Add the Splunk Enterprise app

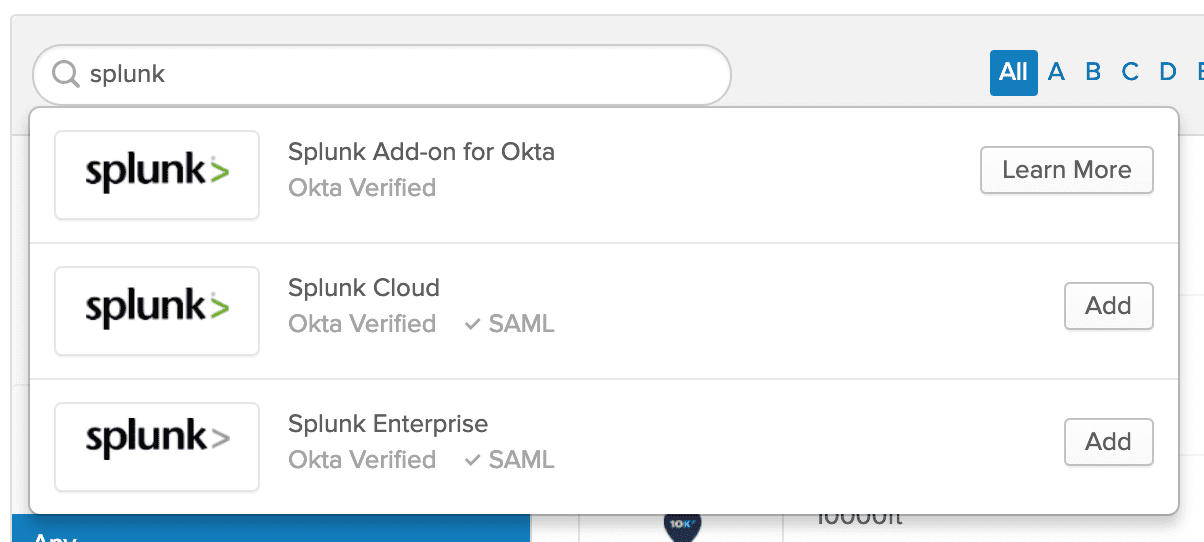coord(1108,442)
